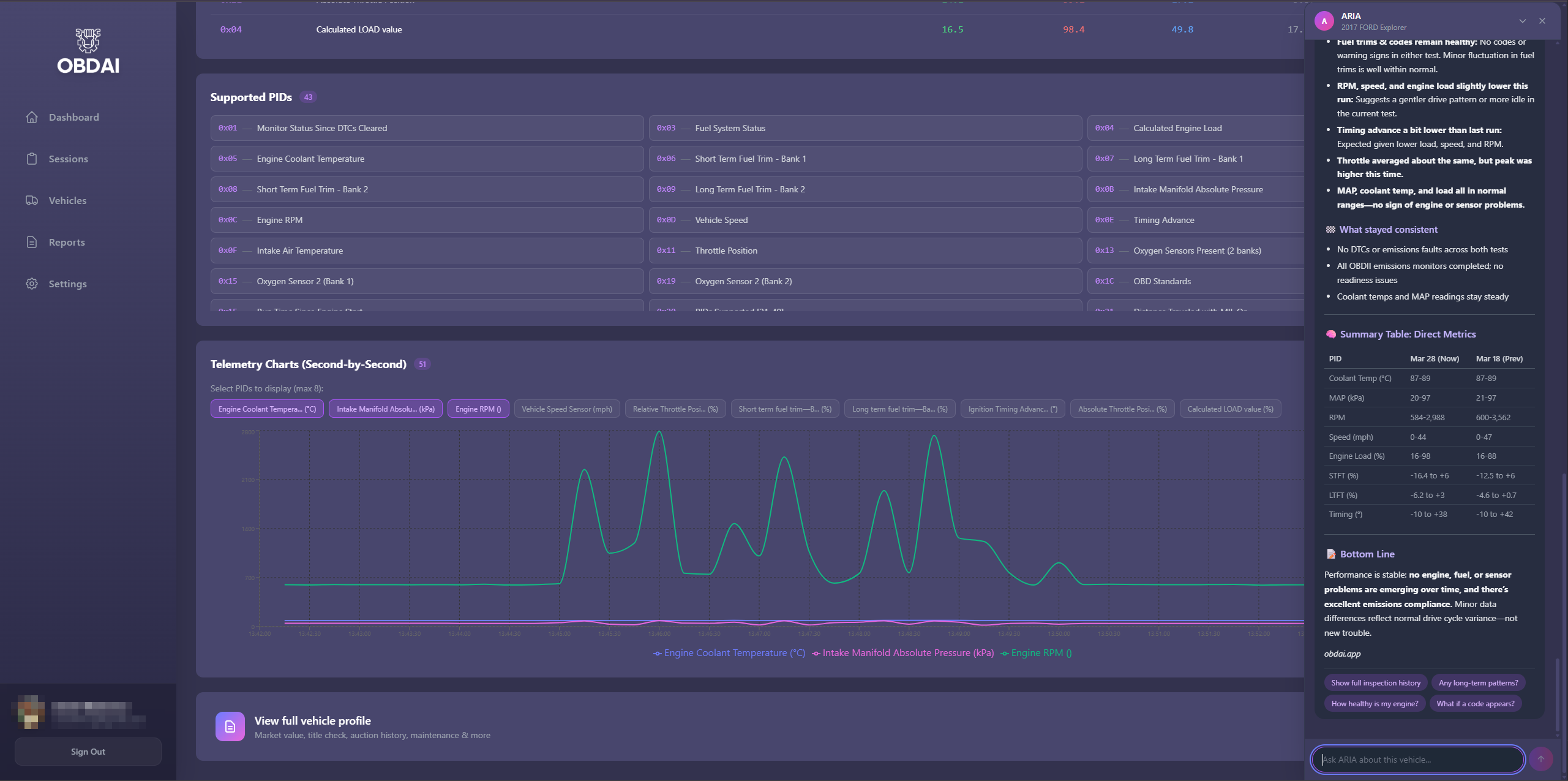Open Vehicles via the truck icon

pos(32,200)
